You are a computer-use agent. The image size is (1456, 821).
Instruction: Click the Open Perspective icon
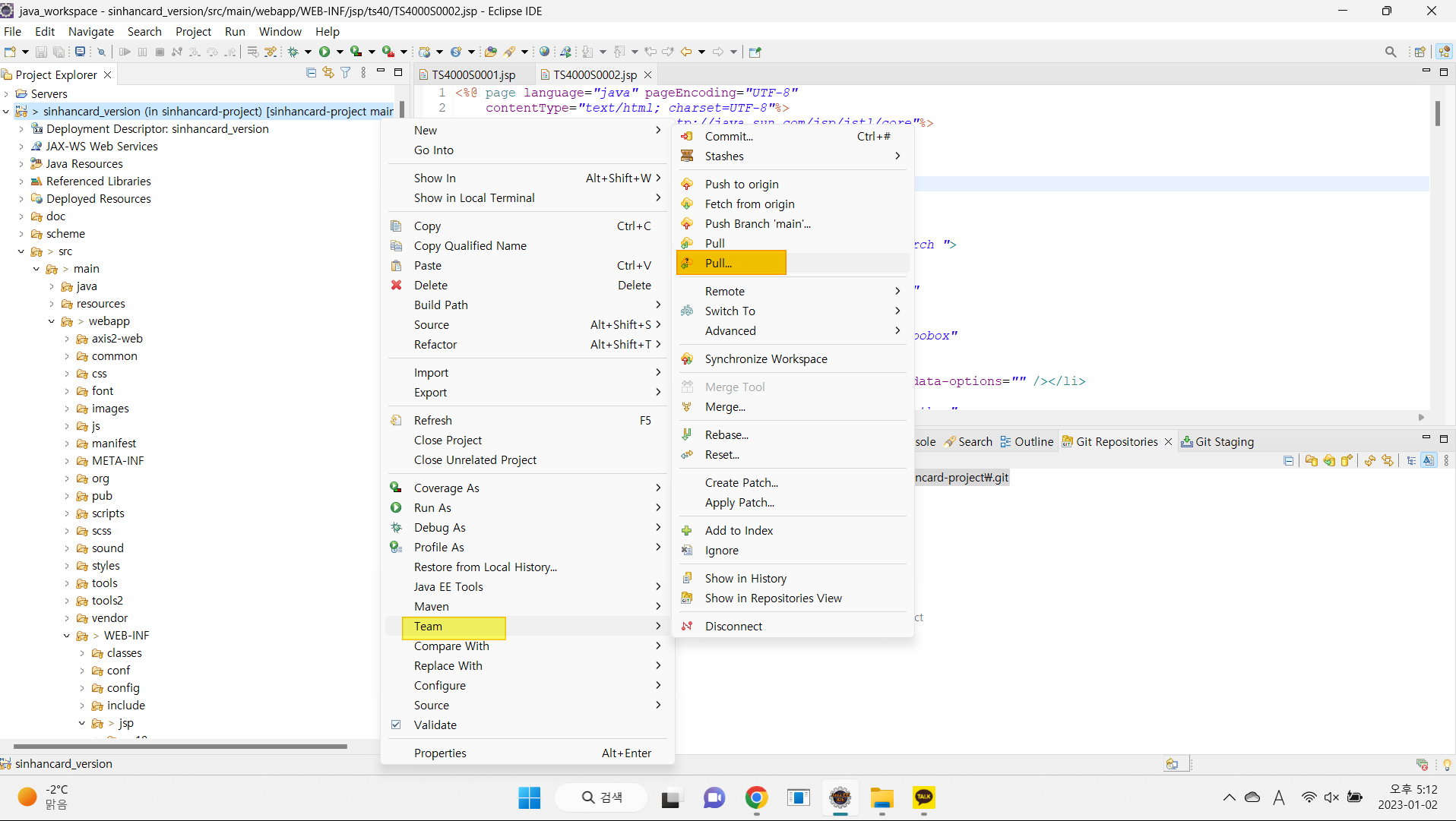click(1420, 52)
